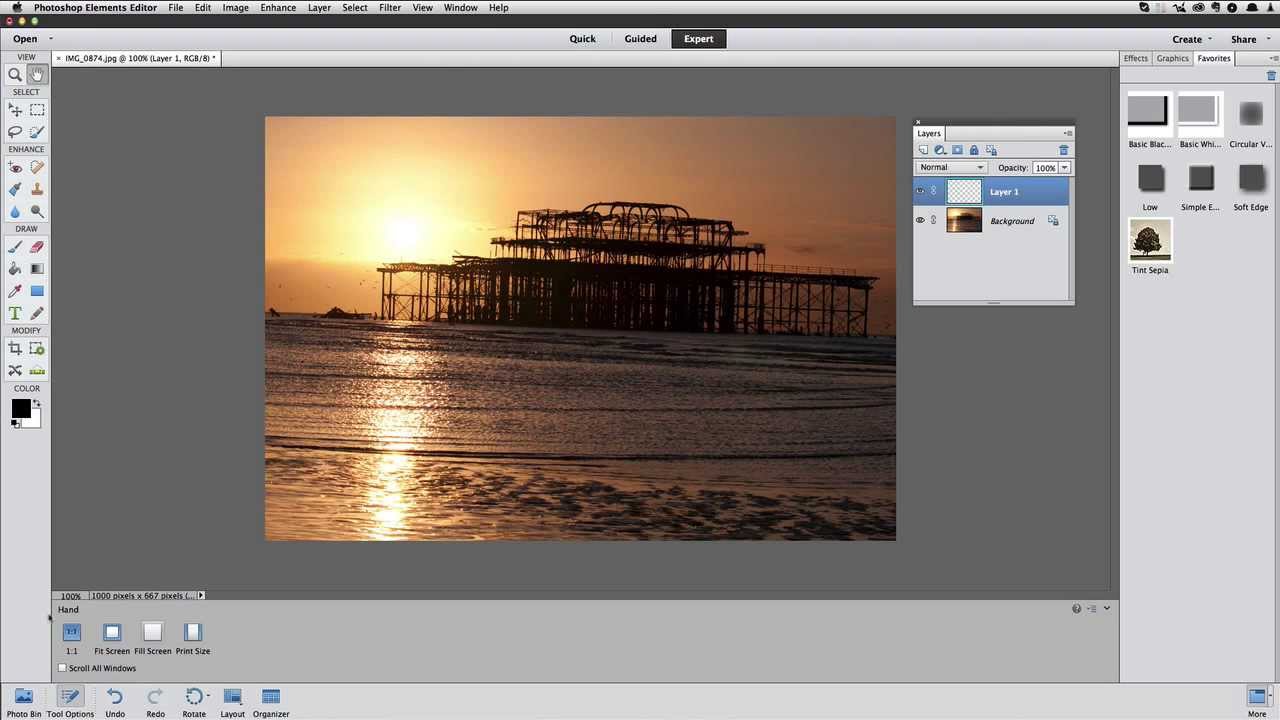Expand the Opacity dropdown arrow
The width and height of the screenshot is (1280, 720).
[1064, 167]
